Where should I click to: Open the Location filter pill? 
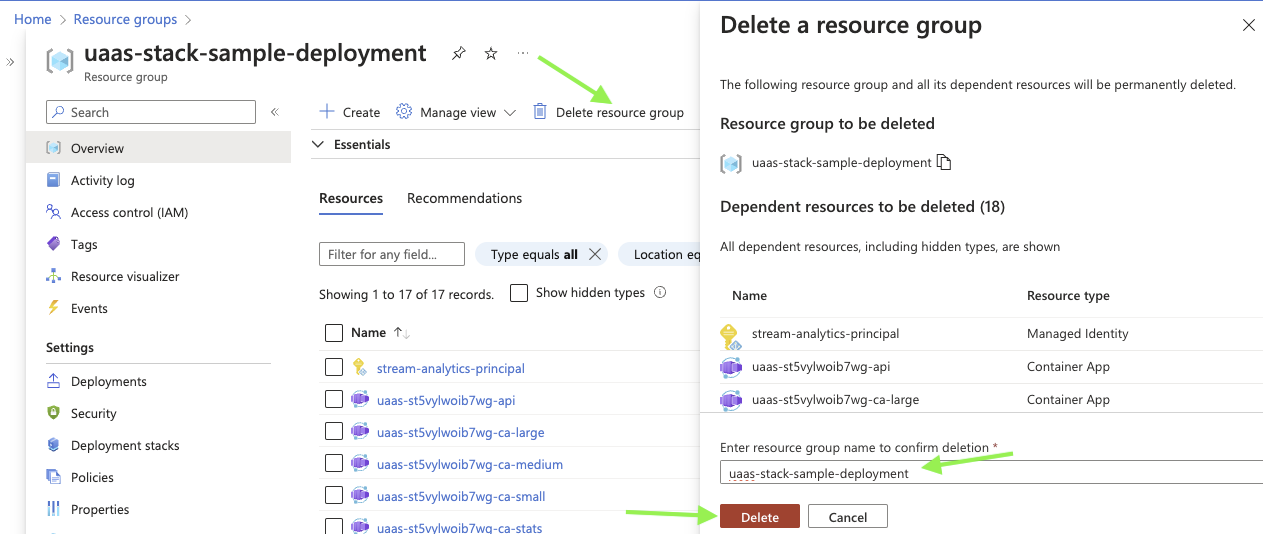point(660,254)
